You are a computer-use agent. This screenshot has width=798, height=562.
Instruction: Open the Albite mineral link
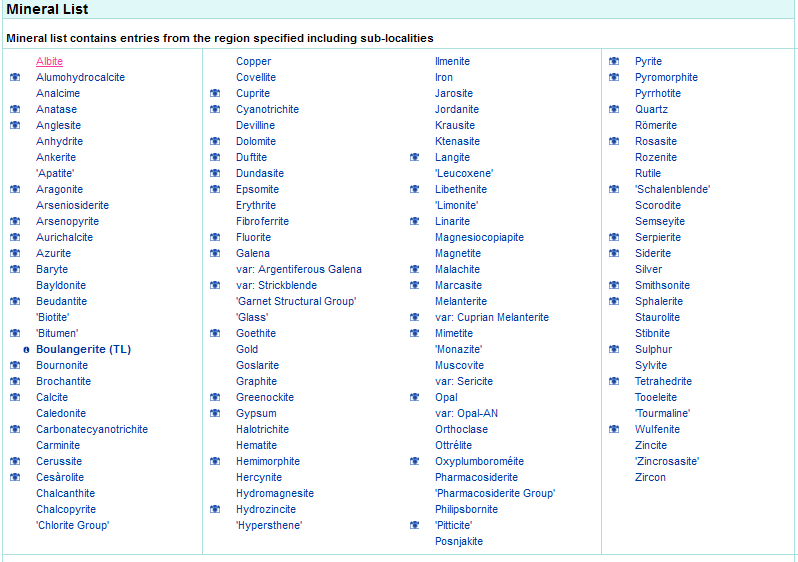pos(49,62)
